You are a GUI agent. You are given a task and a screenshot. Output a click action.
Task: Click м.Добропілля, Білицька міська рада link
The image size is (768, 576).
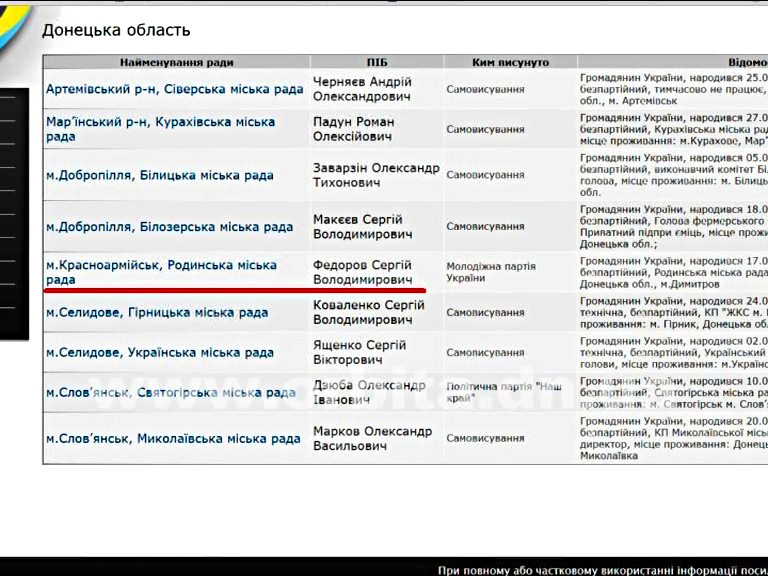[x=159, y=175]
